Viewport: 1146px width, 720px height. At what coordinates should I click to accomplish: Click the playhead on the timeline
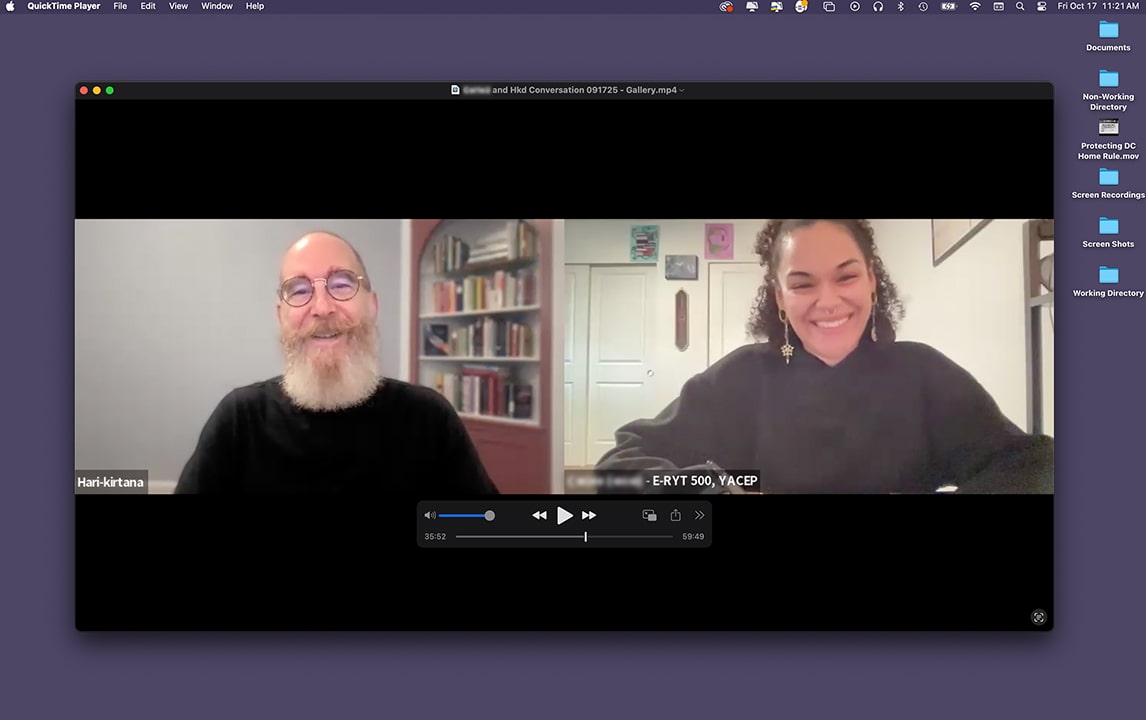(585, 537)
